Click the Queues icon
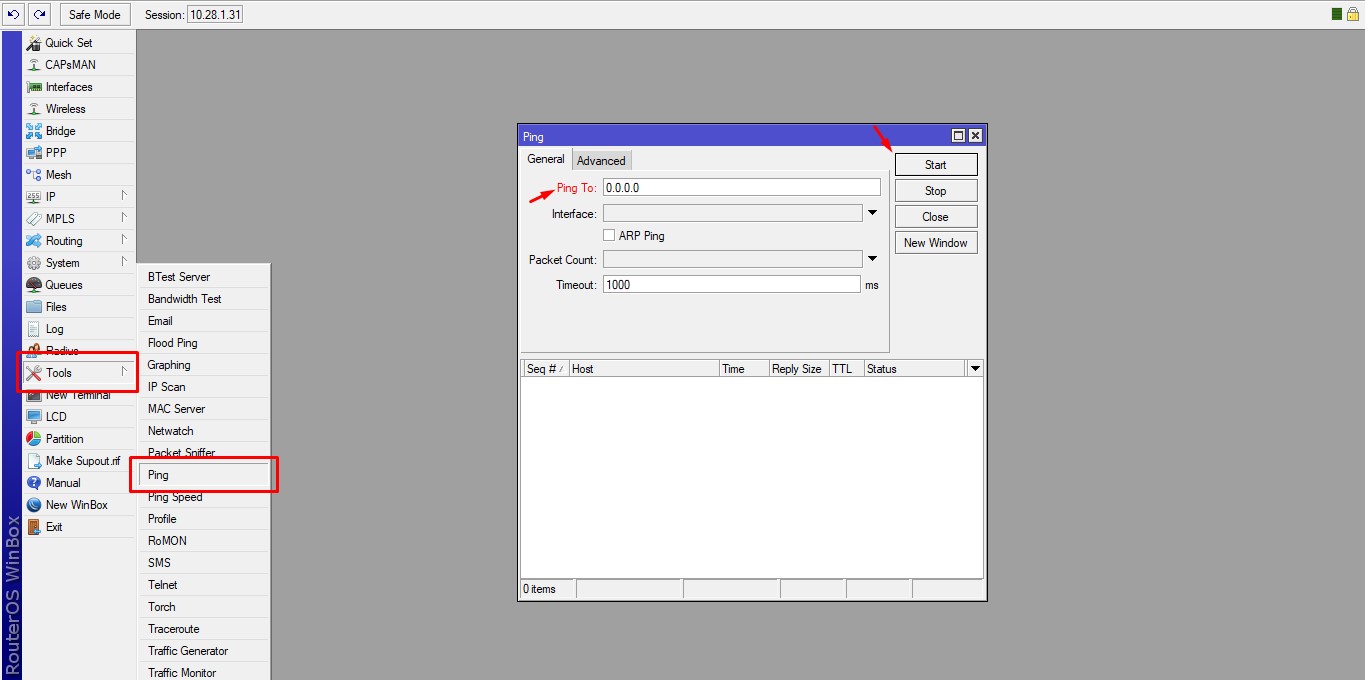This screenshot has height=680, width=1365. tap(34, 285)
